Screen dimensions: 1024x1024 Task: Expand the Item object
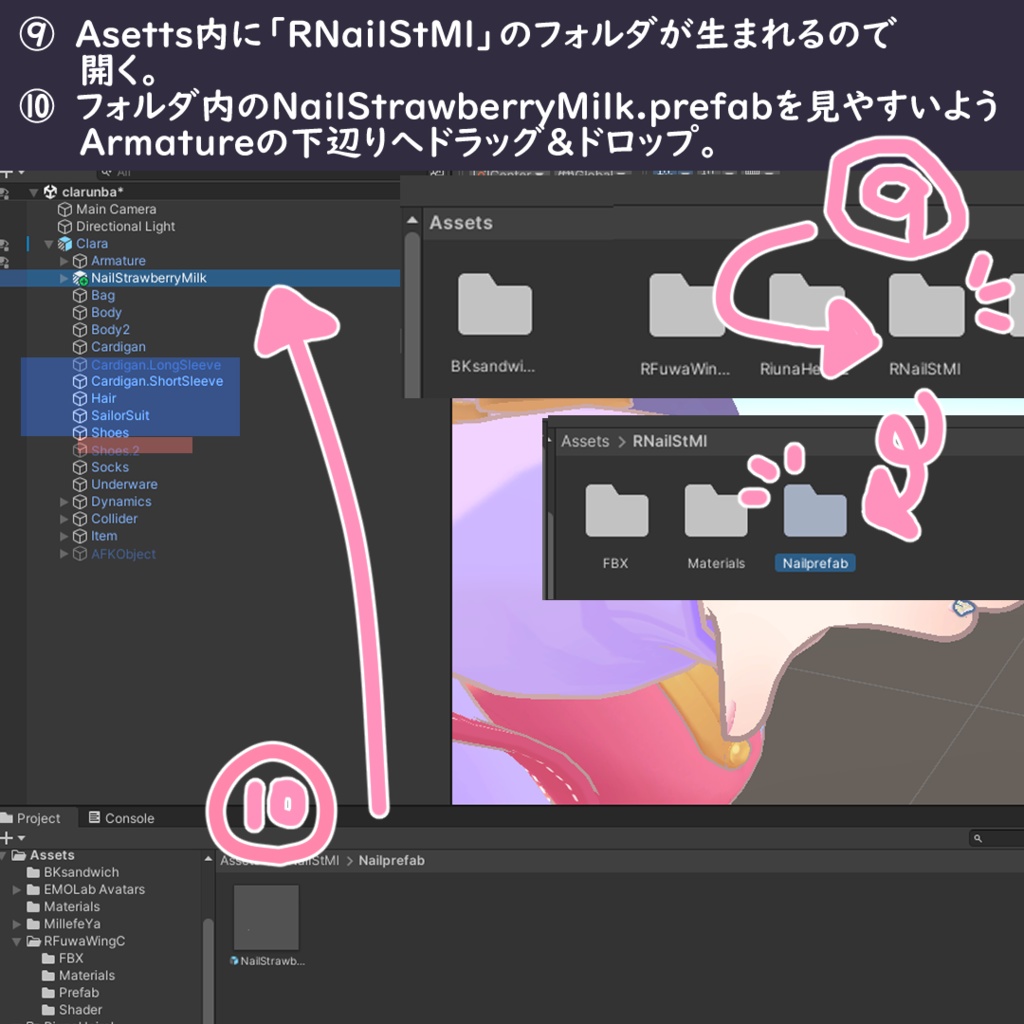tap(63, 536)
